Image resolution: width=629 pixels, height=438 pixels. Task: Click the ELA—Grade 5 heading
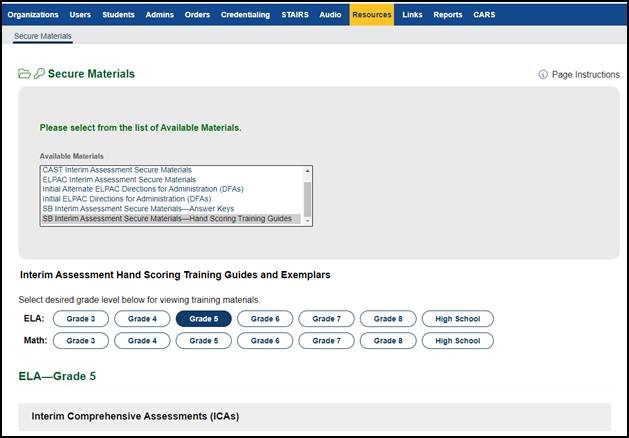pos(57,376)
